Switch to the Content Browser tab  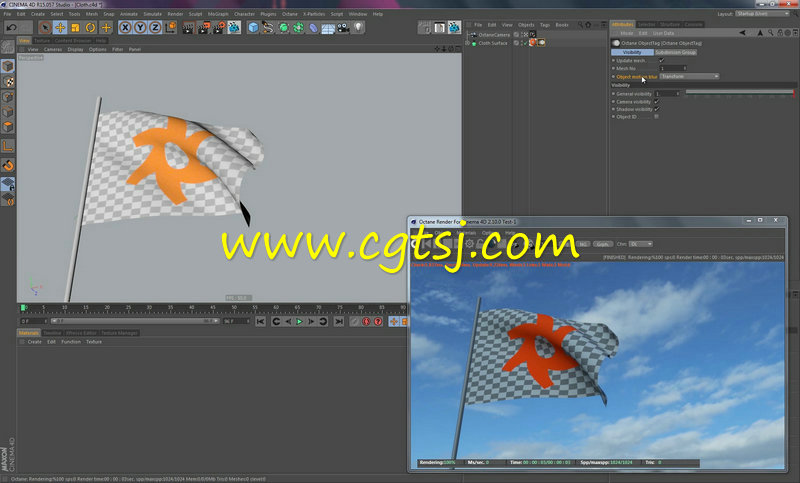coord(73,41)
